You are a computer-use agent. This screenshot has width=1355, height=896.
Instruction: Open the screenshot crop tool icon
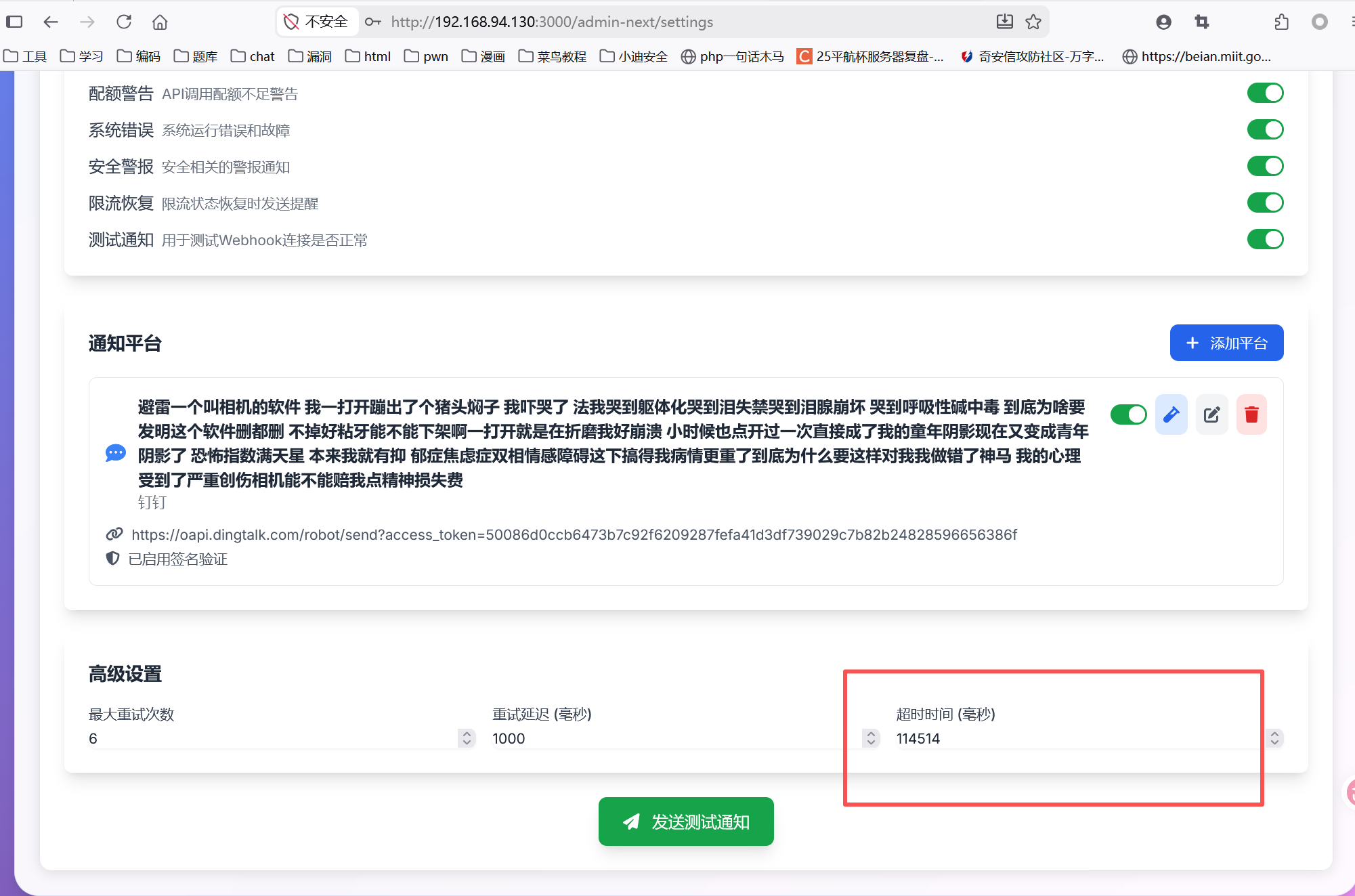click(x=1202, y=22)
